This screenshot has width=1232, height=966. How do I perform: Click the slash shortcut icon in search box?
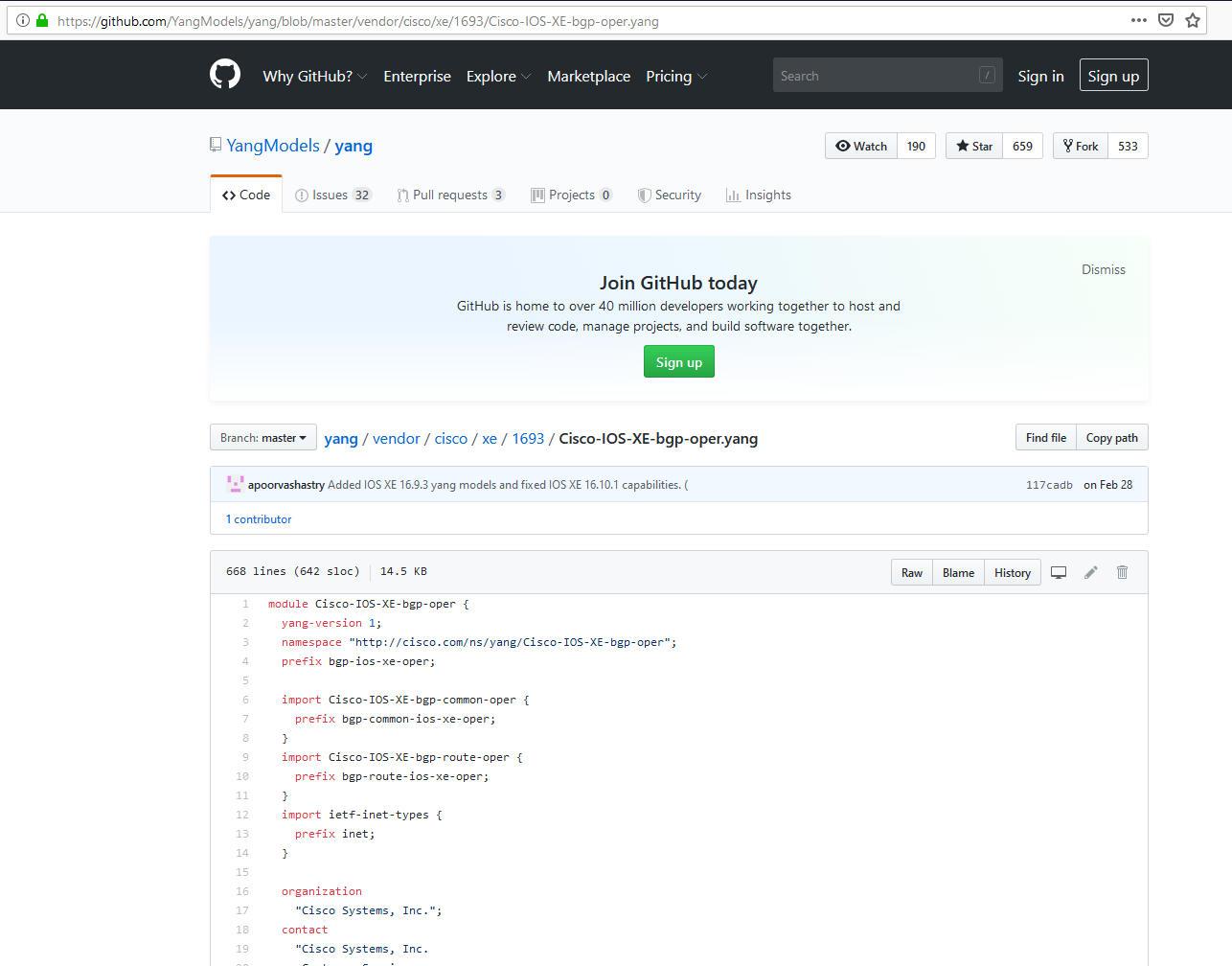coord(987,75)
